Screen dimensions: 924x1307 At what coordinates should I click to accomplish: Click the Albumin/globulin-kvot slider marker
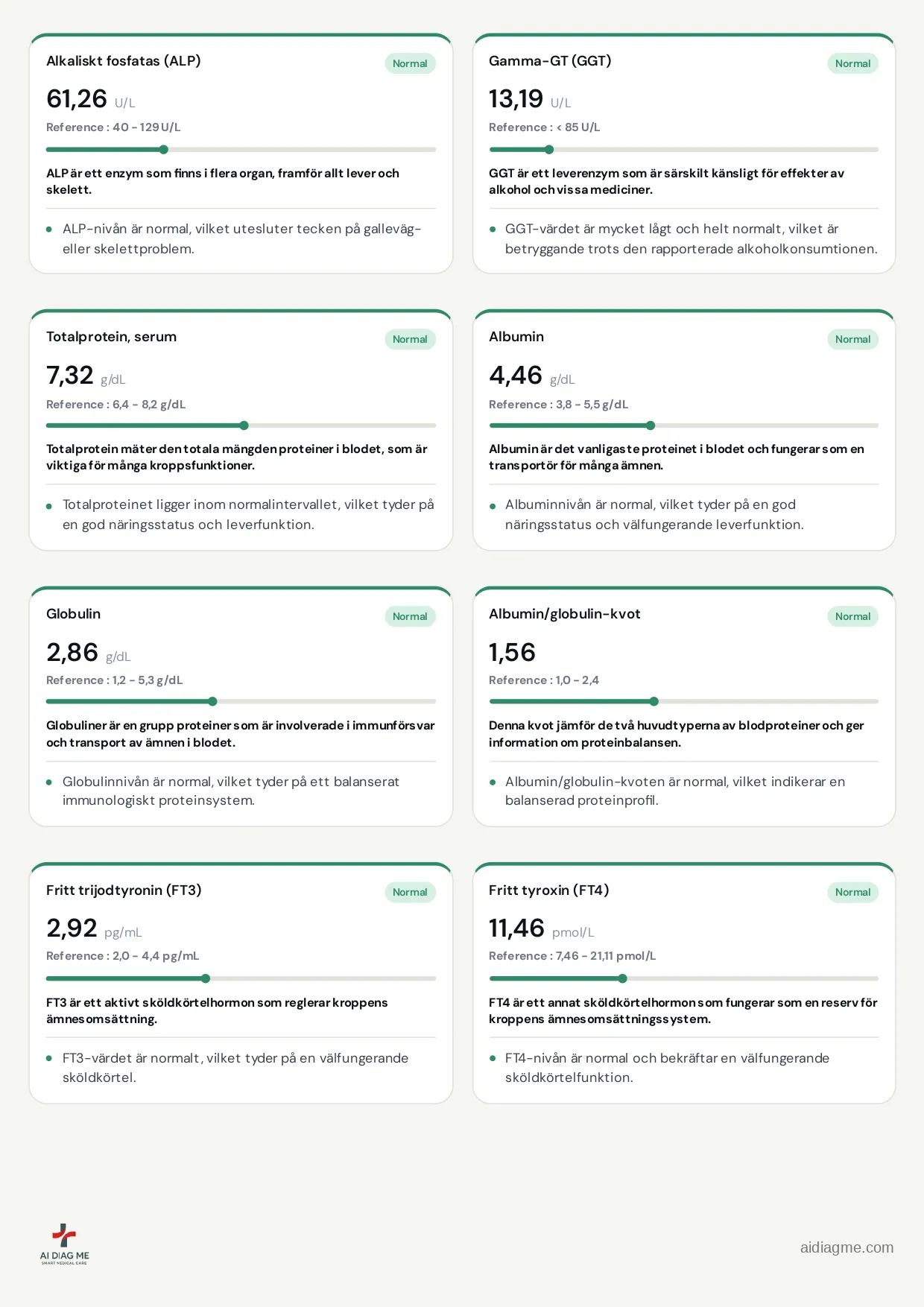(654, 701)
